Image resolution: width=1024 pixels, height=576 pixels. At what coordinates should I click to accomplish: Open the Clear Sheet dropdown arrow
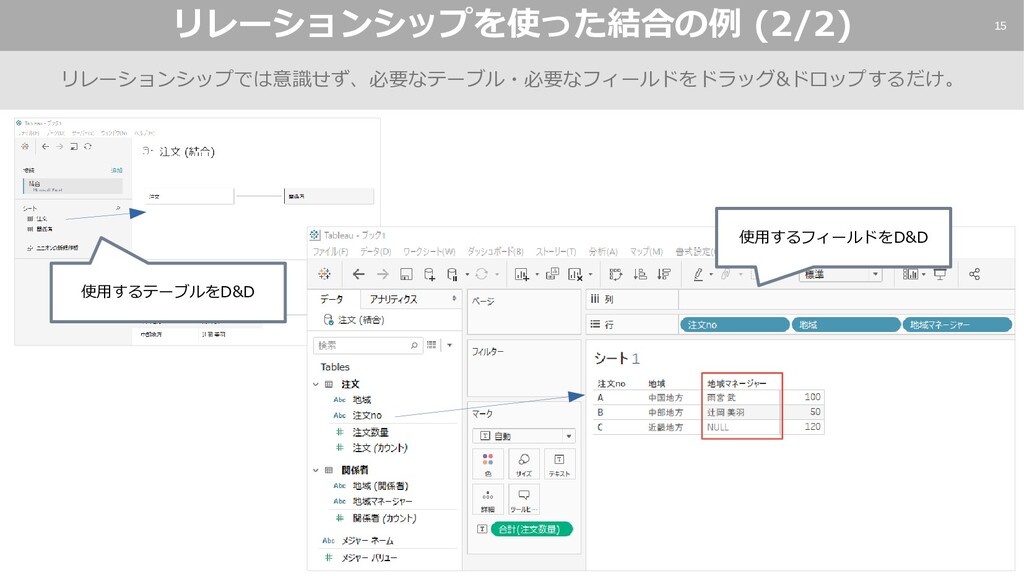pos(590,275)
